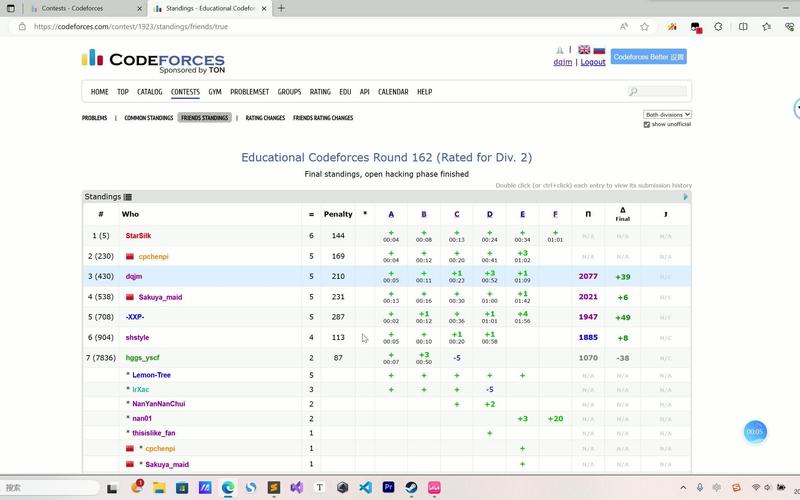The image size is (800, 500).
Task: Click the Codeforces logo
Action: click(x=153, y=61)
